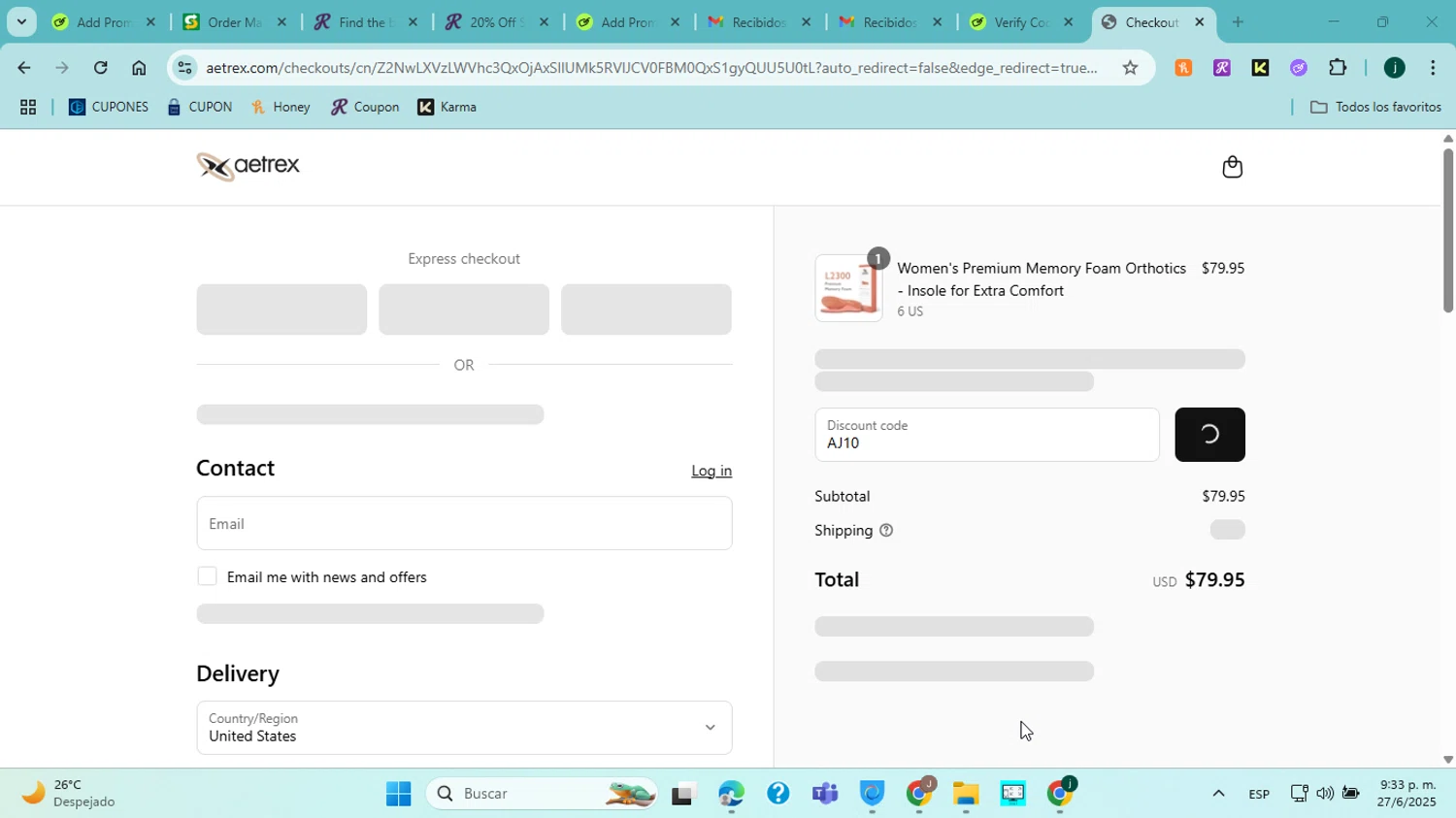Switch to the Verify Co tab
The image size is (1456, 818).
[1021, 21]
